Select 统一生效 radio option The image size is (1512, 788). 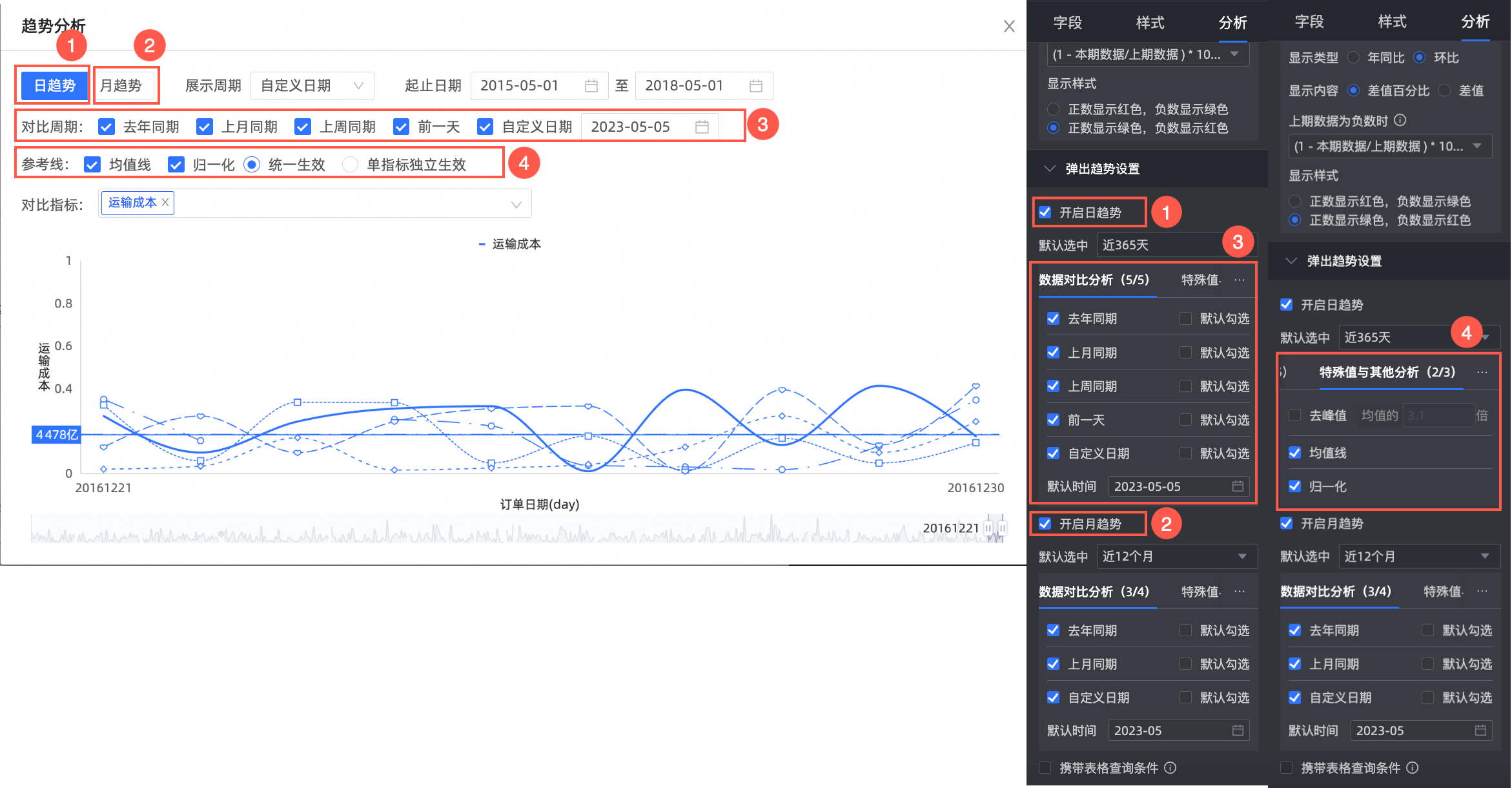click(252, 165)
